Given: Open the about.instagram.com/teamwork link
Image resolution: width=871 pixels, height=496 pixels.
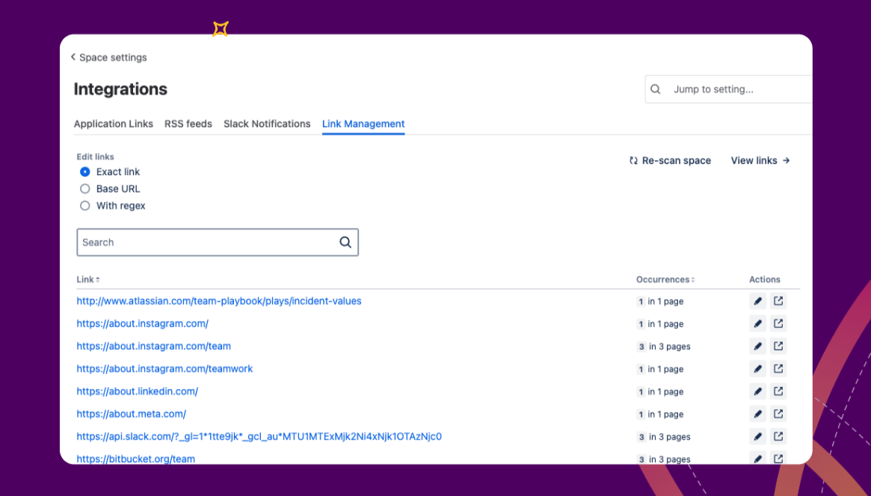Looking at the screenshot, I should click(x=164, y=369).
